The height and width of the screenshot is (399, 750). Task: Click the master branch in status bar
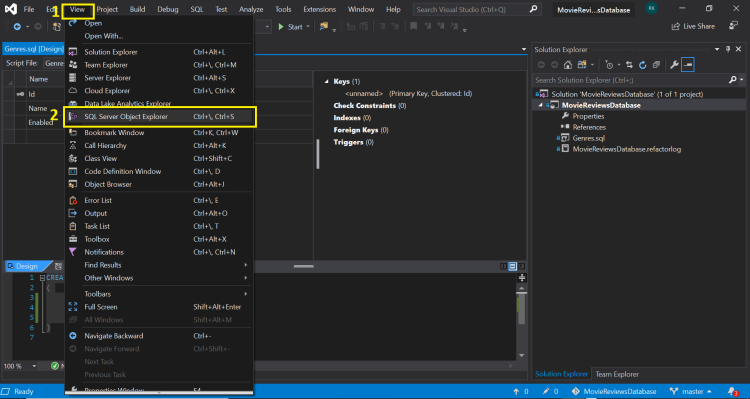tap(691, 391)
